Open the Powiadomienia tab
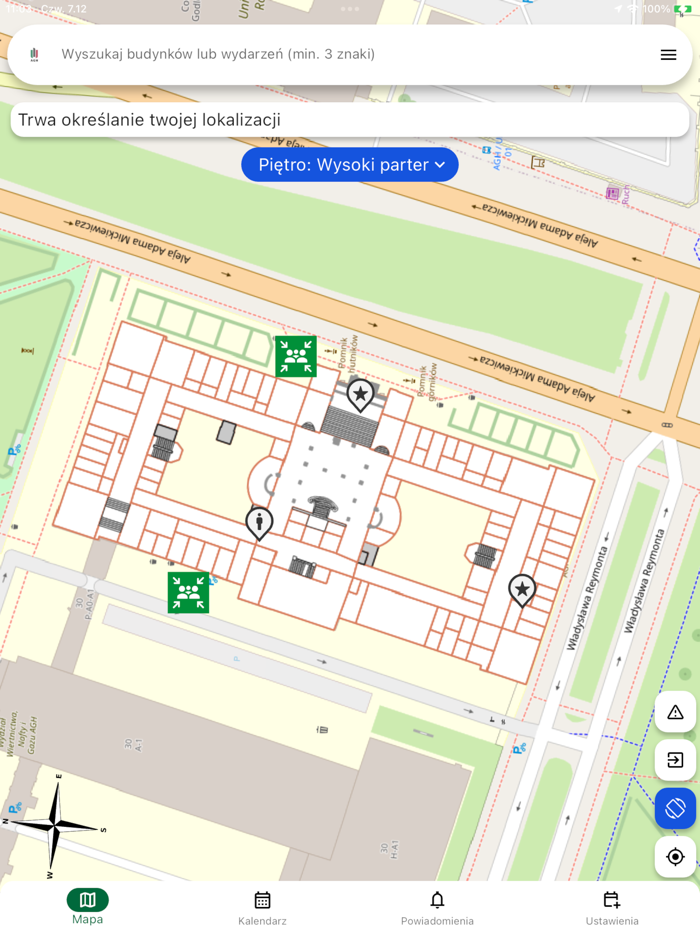This screenshot has width=700, height=934. pyautogui.click(x=437, y=908)
